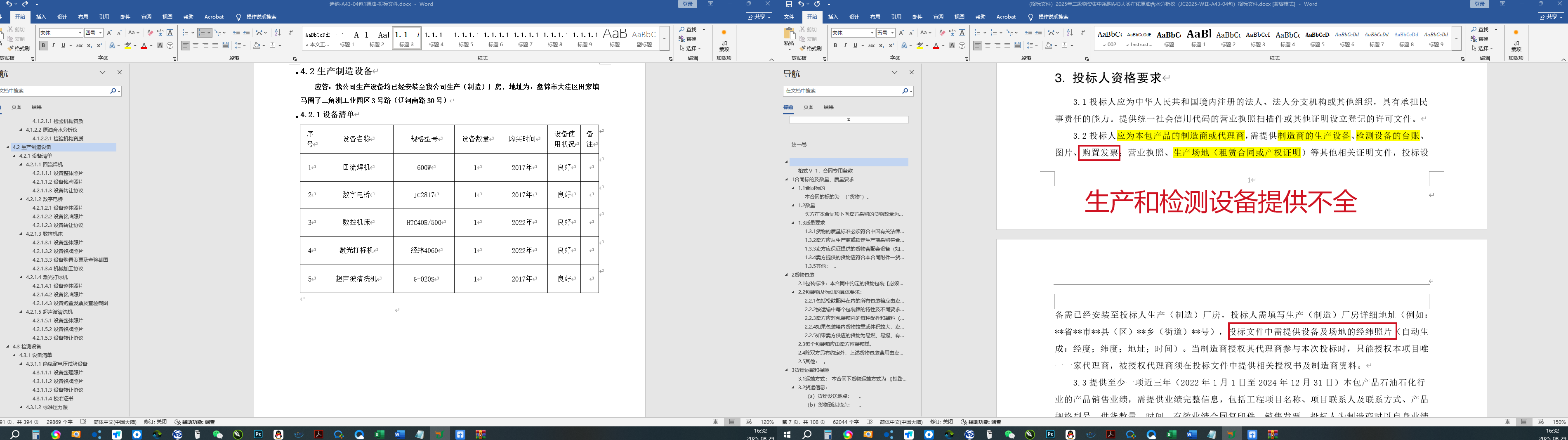The image size is (1568, 440).
Task: Justify text in the left window
Action: pyautogui.click(x=215, y=46)
